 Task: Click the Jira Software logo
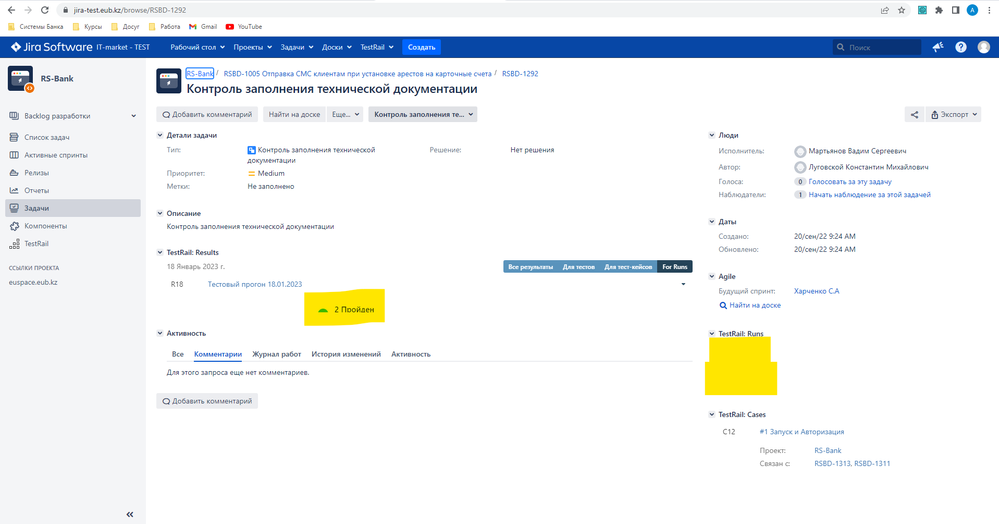tap(52, 47)
